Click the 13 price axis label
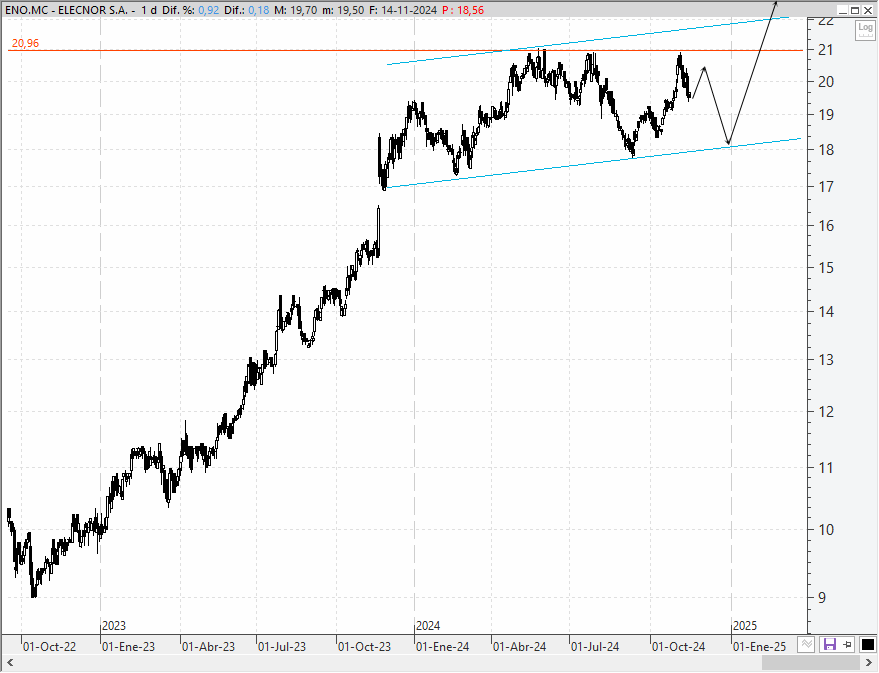Viewport: 879px width, 673px height. (x=826, y=360)
